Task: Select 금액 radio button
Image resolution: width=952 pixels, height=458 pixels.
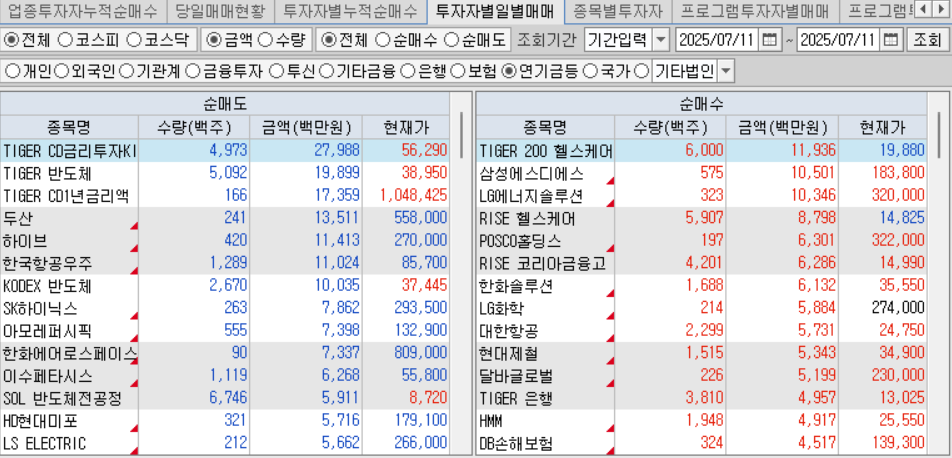Action: pyautogui.click(x=213, y=40)
